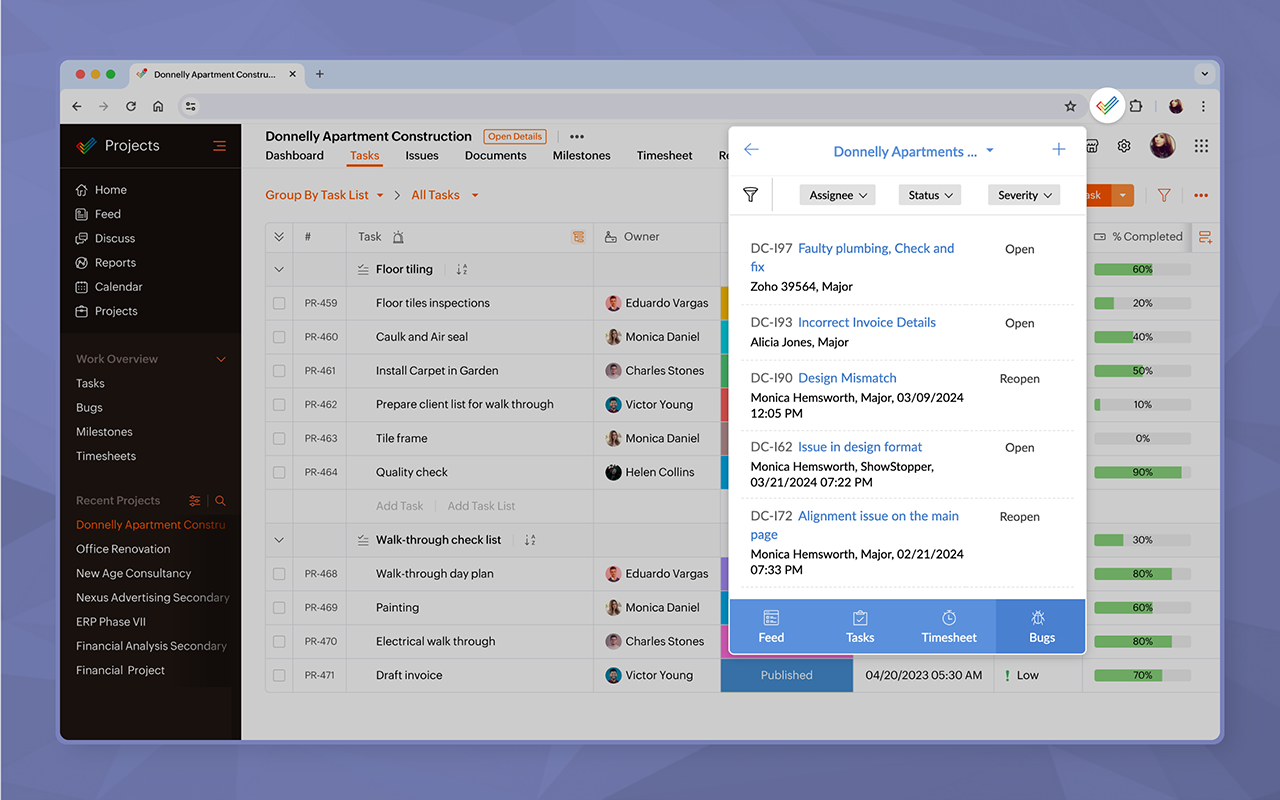Open the apps grid icon

click(x=1201, y=146)
